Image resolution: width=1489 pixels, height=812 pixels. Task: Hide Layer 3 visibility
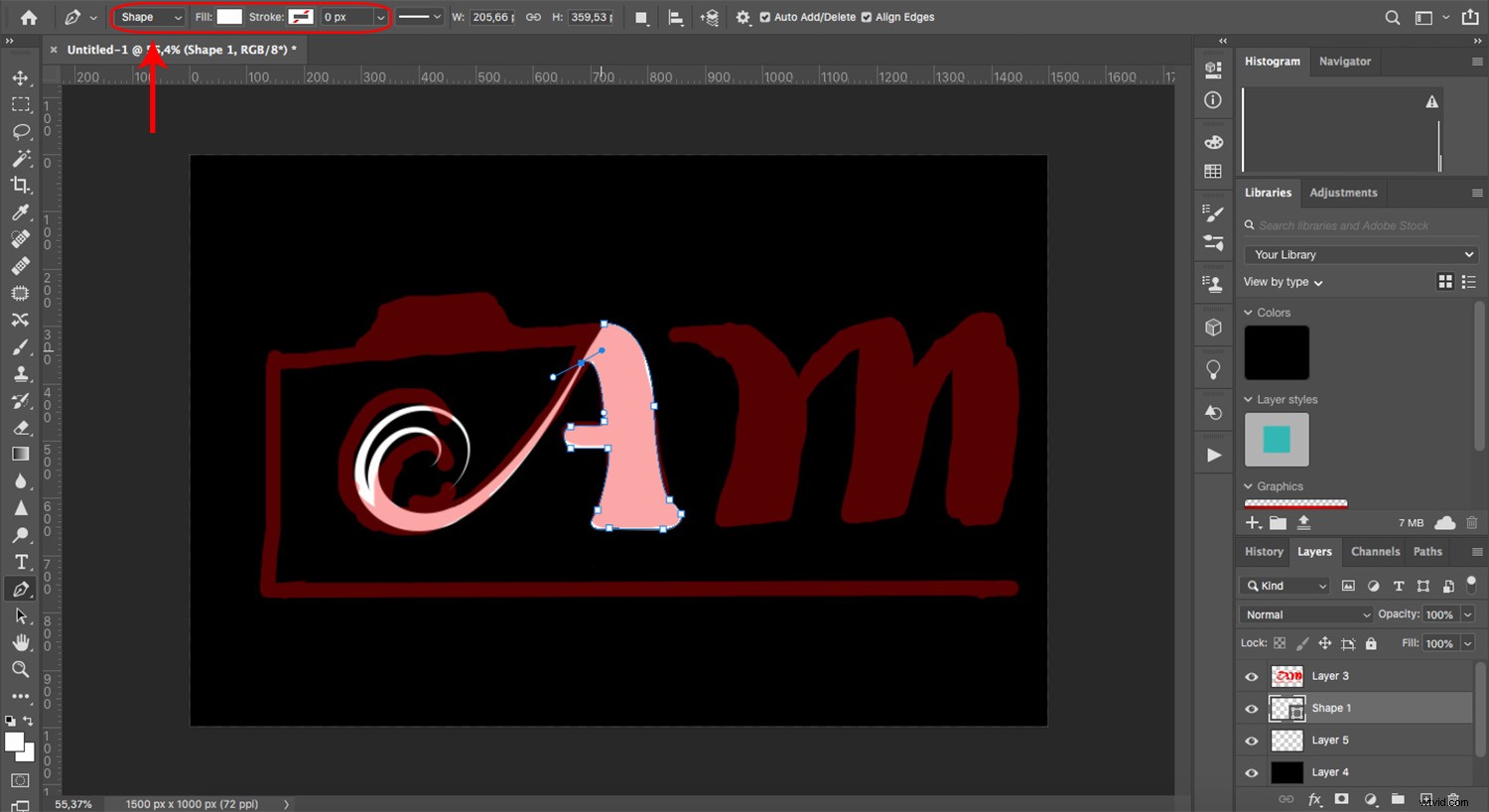(1251, 676)
